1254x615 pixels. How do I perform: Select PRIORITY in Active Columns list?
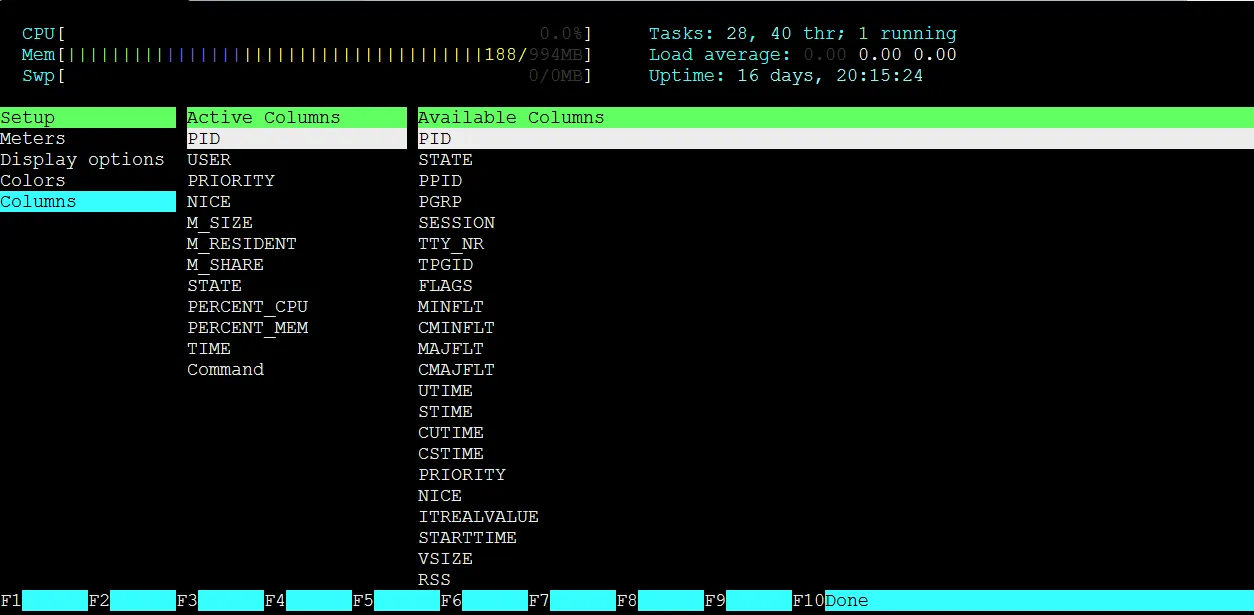231,180
